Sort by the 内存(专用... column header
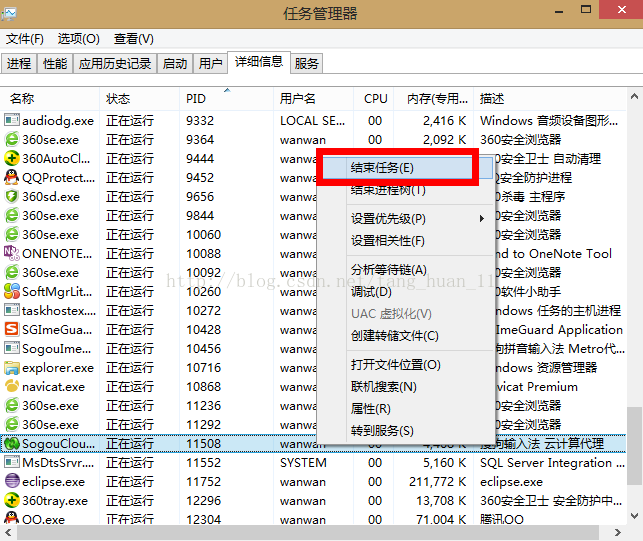Screen dimensions: 643x541 click(x=434, y=99)
